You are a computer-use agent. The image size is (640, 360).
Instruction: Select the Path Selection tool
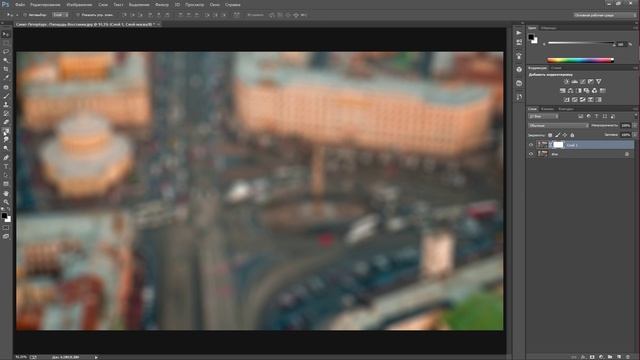click(6, 175)
